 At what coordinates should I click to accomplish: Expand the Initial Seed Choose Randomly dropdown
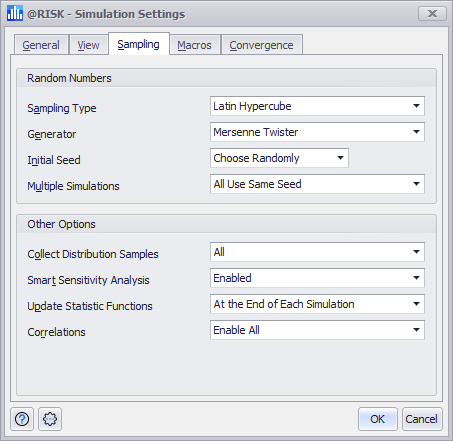pos(279,158)
